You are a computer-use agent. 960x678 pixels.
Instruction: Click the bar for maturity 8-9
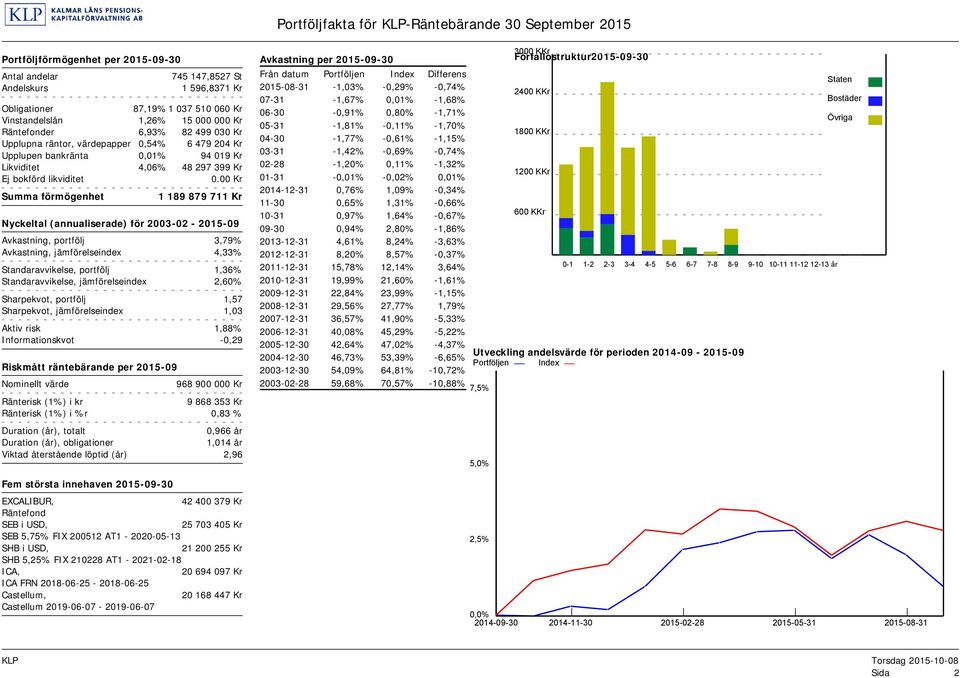tap(731, 242)
